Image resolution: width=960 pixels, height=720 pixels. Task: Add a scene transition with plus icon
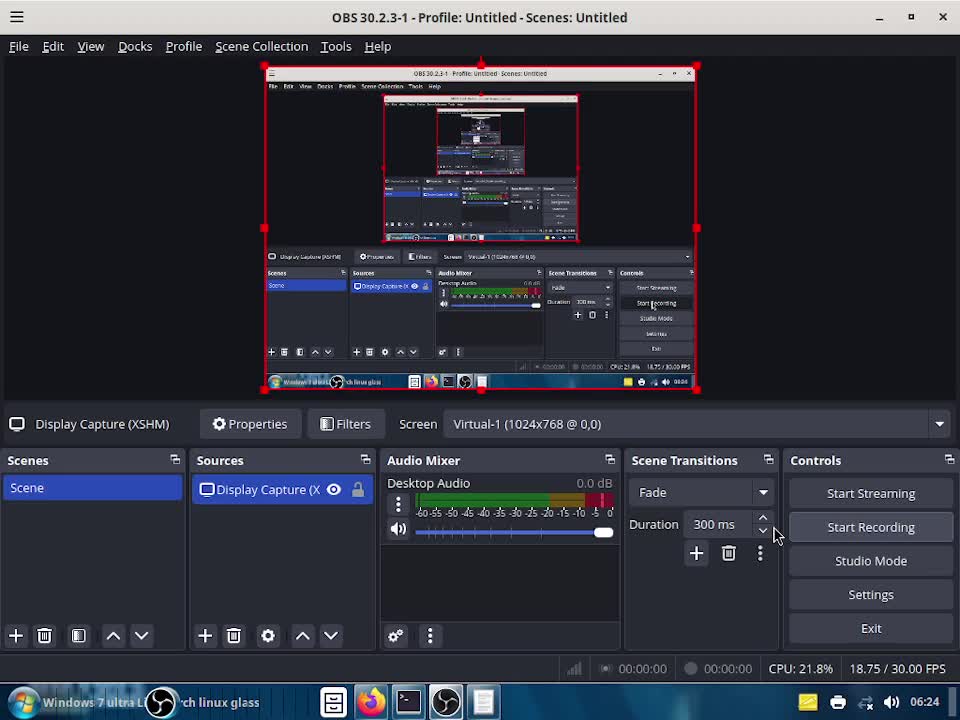[696, 553]
